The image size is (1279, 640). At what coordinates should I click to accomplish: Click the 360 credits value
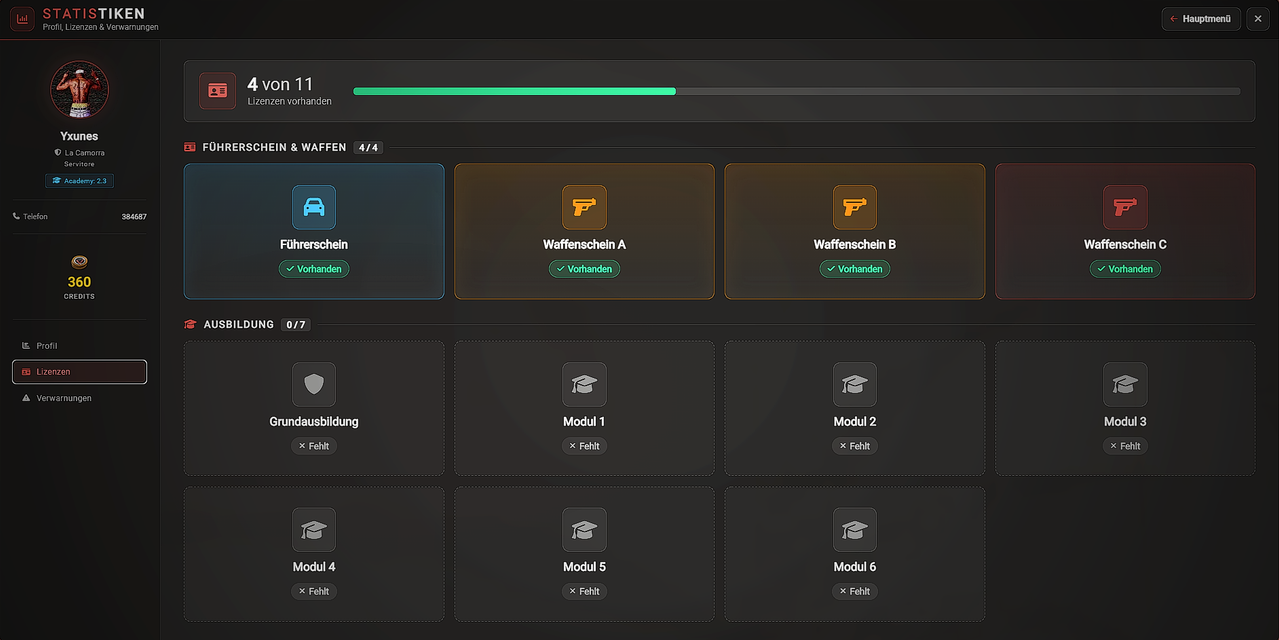click(79, 282)
